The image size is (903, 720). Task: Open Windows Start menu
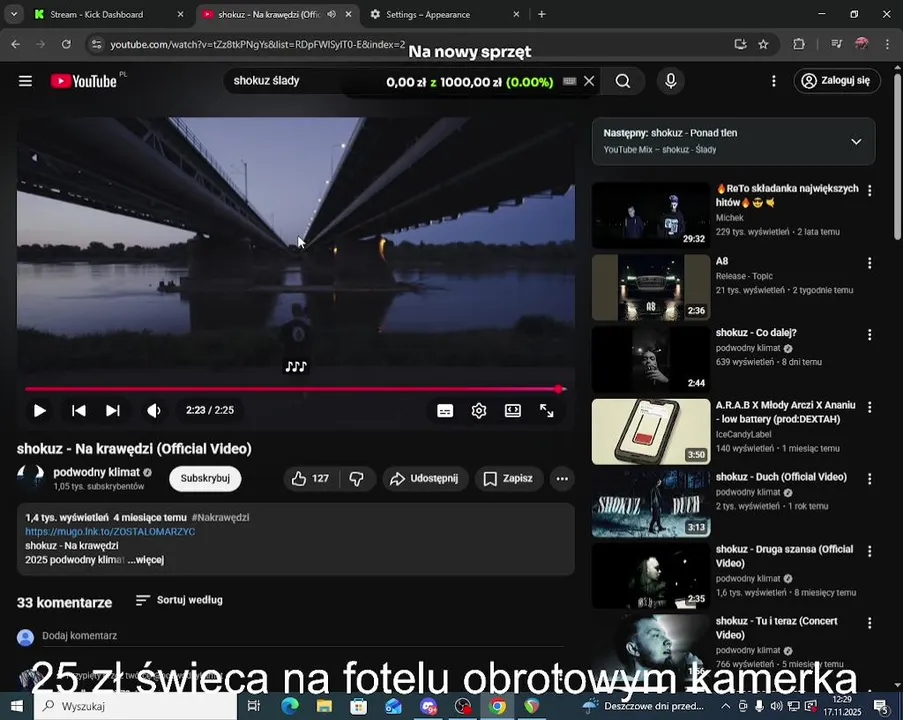pyautogui.click(x=17, y=706)
